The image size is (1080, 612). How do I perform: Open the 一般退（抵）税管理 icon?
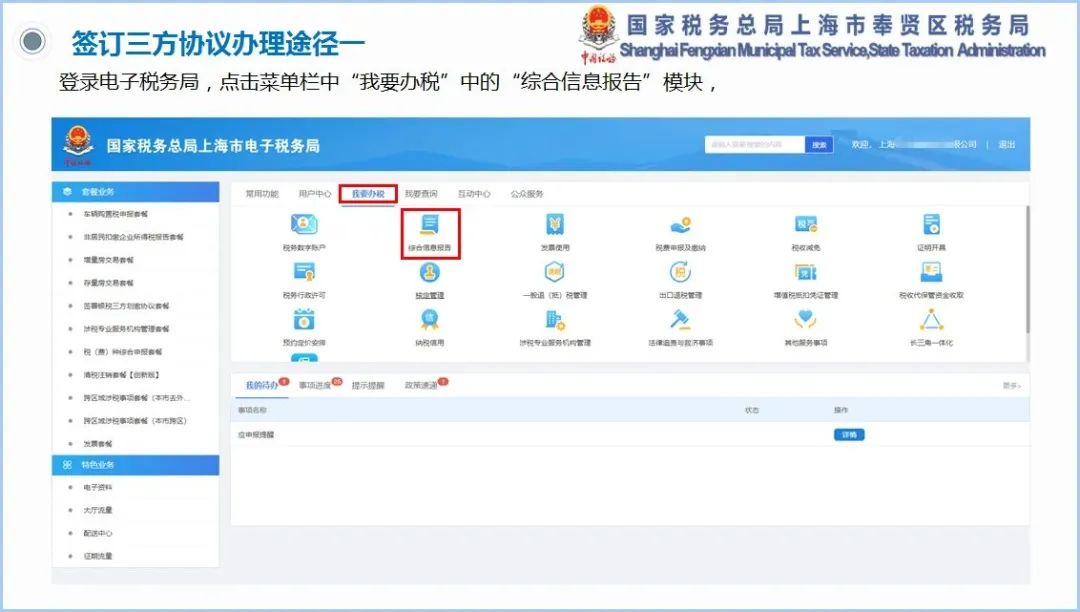coord(554,273)
